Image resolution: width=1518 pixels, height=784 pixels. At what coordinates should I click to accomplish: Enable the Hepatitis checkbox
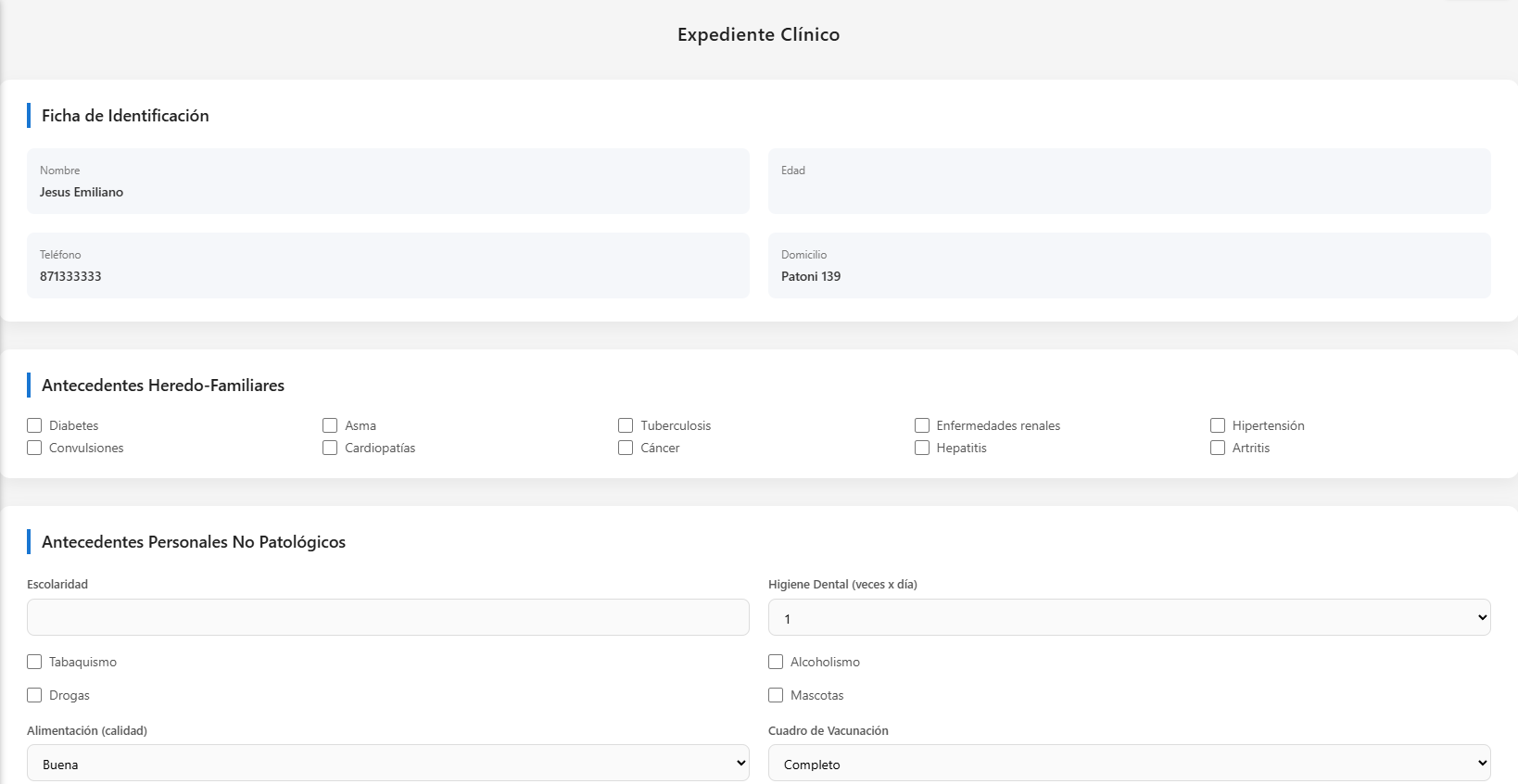pyautogui.click(x=922, y=448)
